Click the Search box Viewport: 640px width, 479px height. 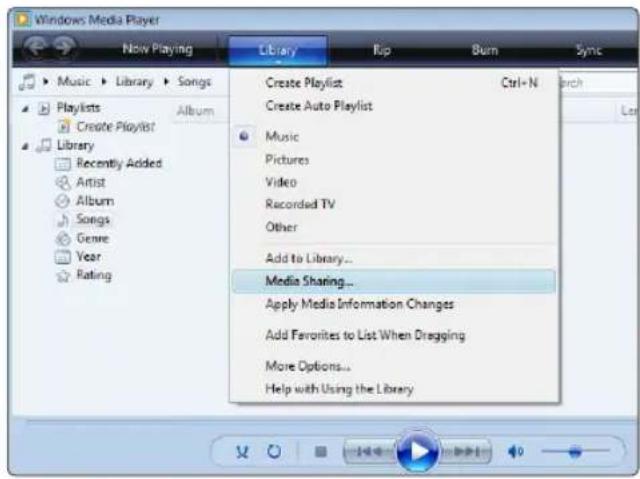[599, 83]
